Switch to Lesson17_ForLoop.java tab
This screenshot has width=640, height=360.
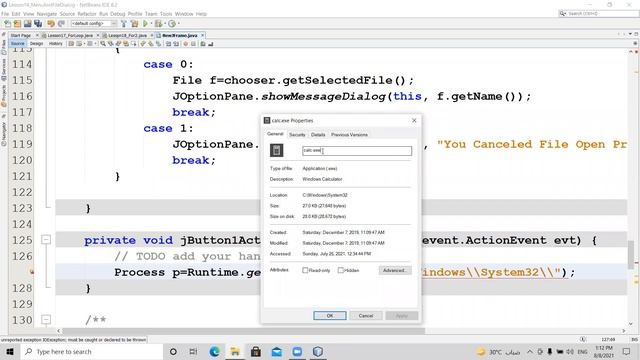(x=70, y=36)
